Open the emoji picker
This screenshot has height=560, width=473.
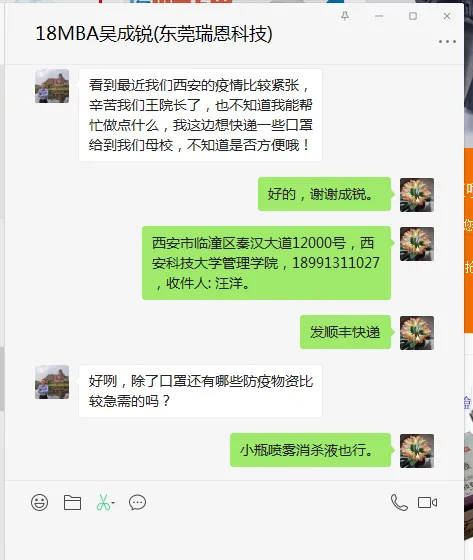click(x=39, y=502)
